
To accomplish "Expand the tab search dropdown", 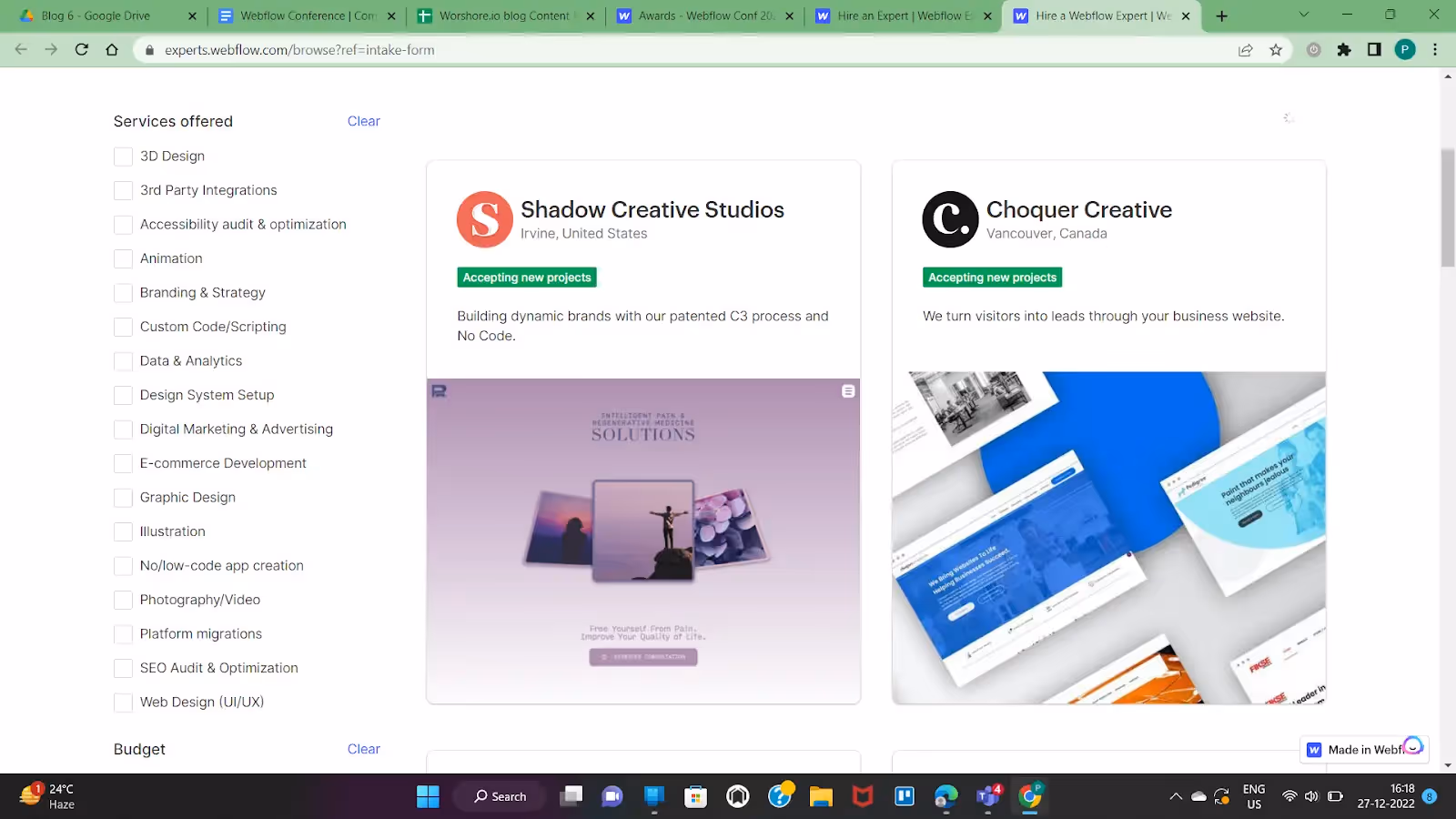I will (x=1303, y=15).
